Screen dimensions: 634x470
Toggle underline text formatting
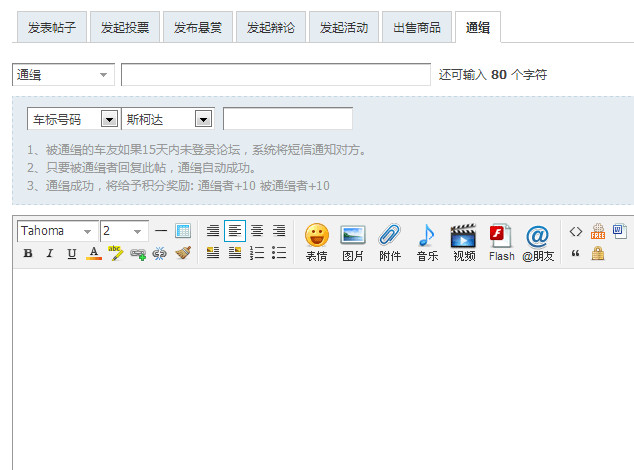[72, 253]
